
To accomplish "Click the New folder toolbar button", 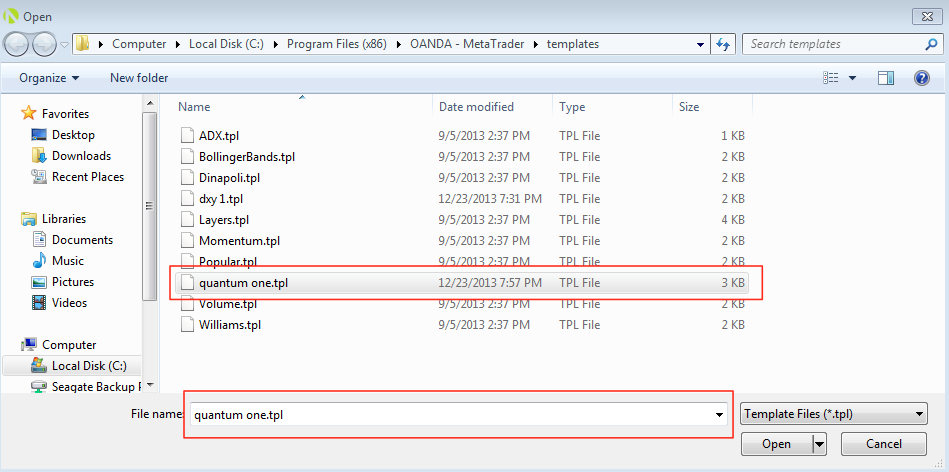I will coord(139,78).
